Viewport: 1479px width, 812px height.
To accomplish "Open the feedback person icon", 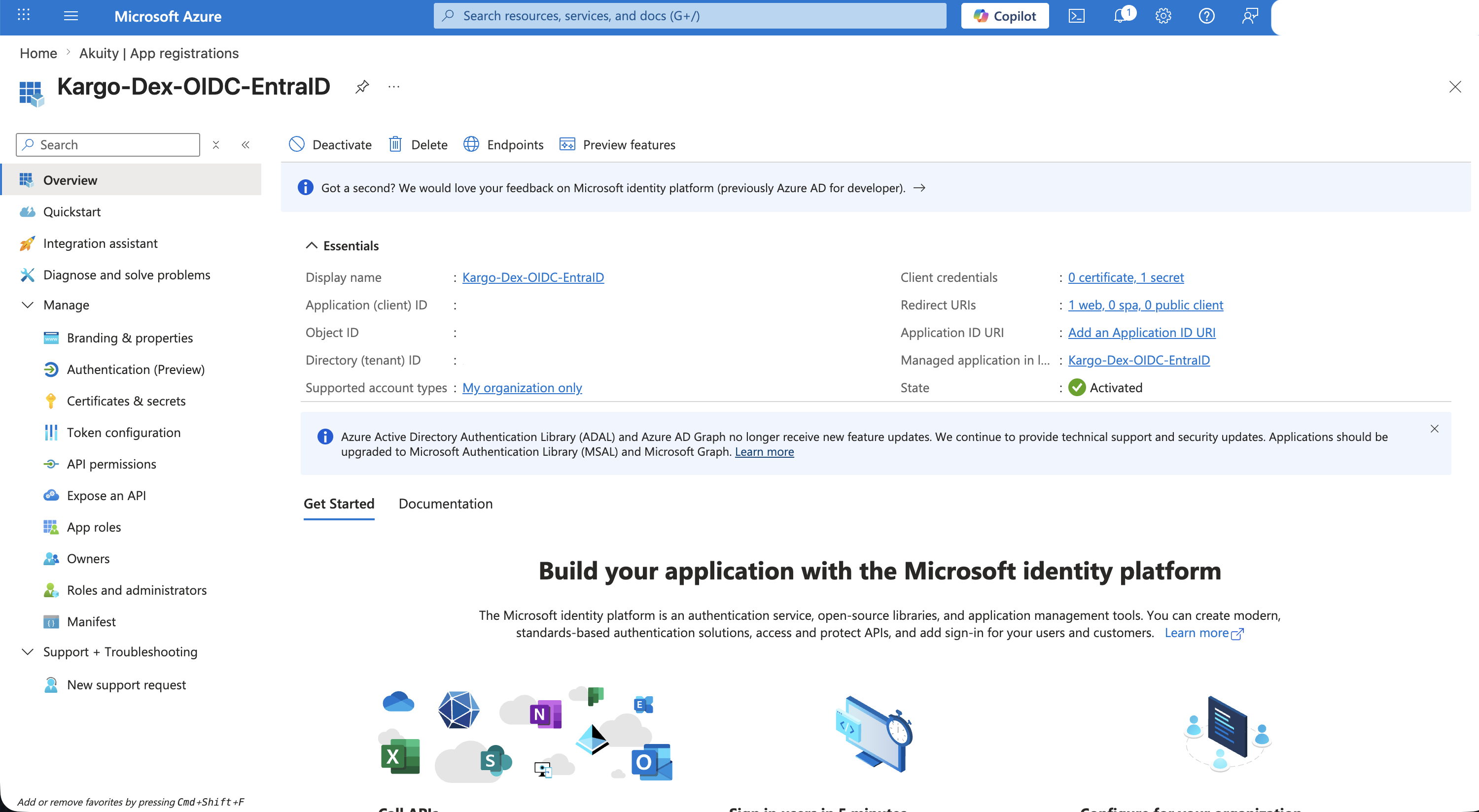I will [1250, 15].
